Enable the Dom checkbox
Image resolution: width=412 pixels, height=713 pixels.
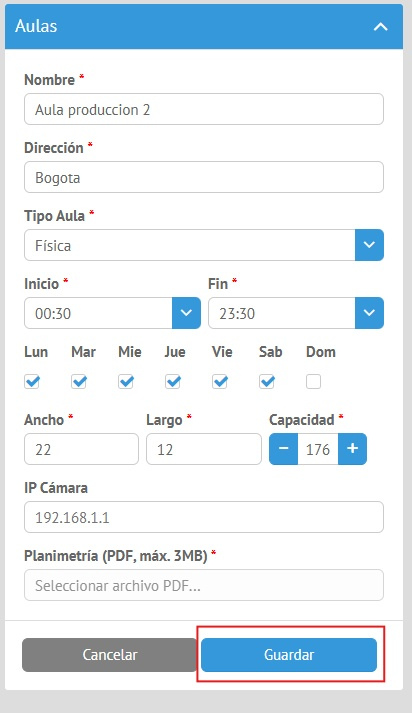tap(313, 382)
